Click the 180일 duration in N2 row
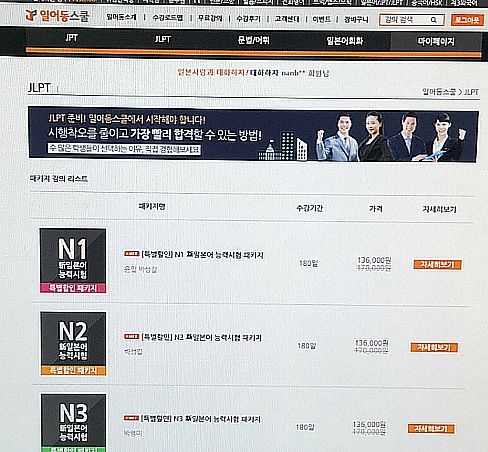 [x=307, y=346]
